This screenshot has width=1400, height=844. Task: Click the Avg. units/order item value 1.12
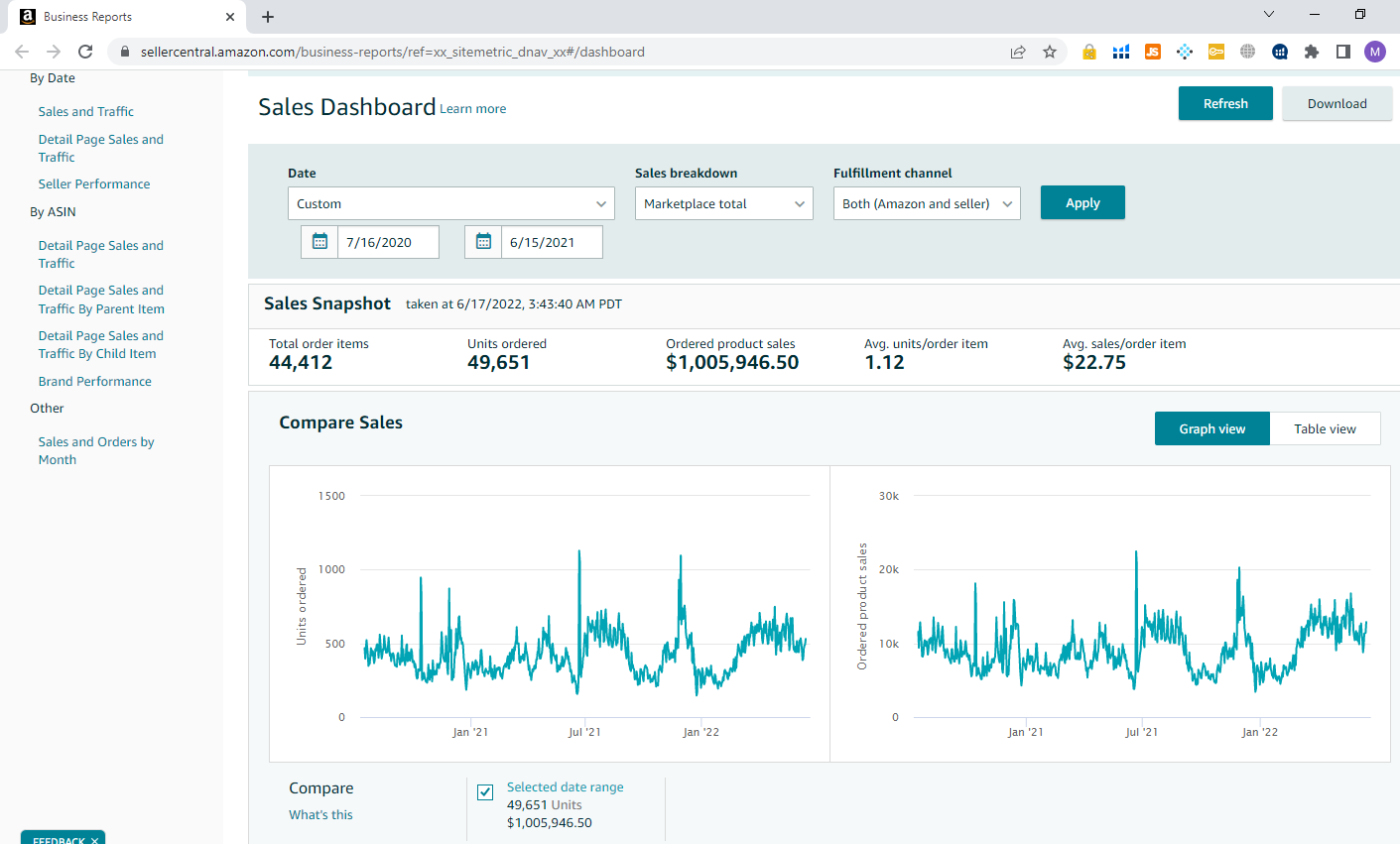click(x=884, y=363)
